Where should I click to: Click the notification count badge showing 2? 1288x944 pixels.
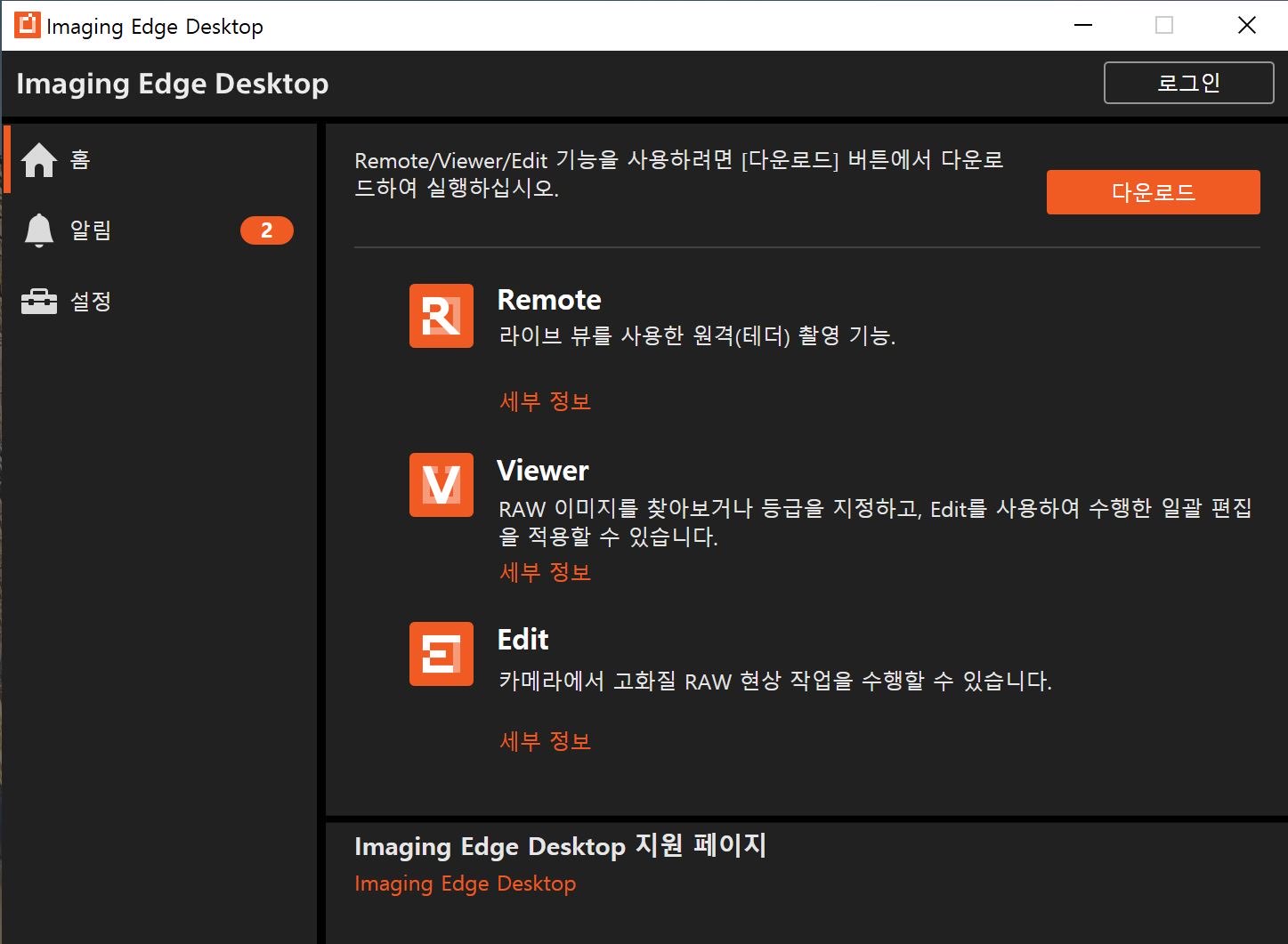(x=267, y=230)
